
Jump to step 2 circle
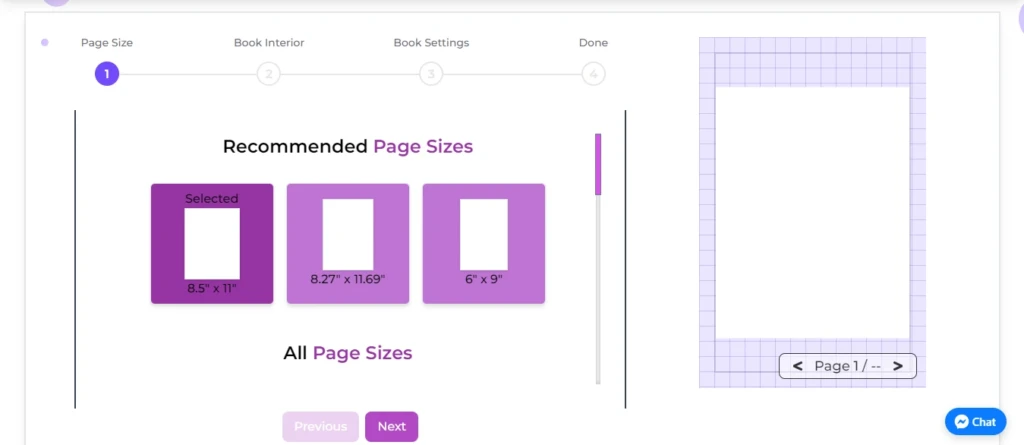[268, 74]
